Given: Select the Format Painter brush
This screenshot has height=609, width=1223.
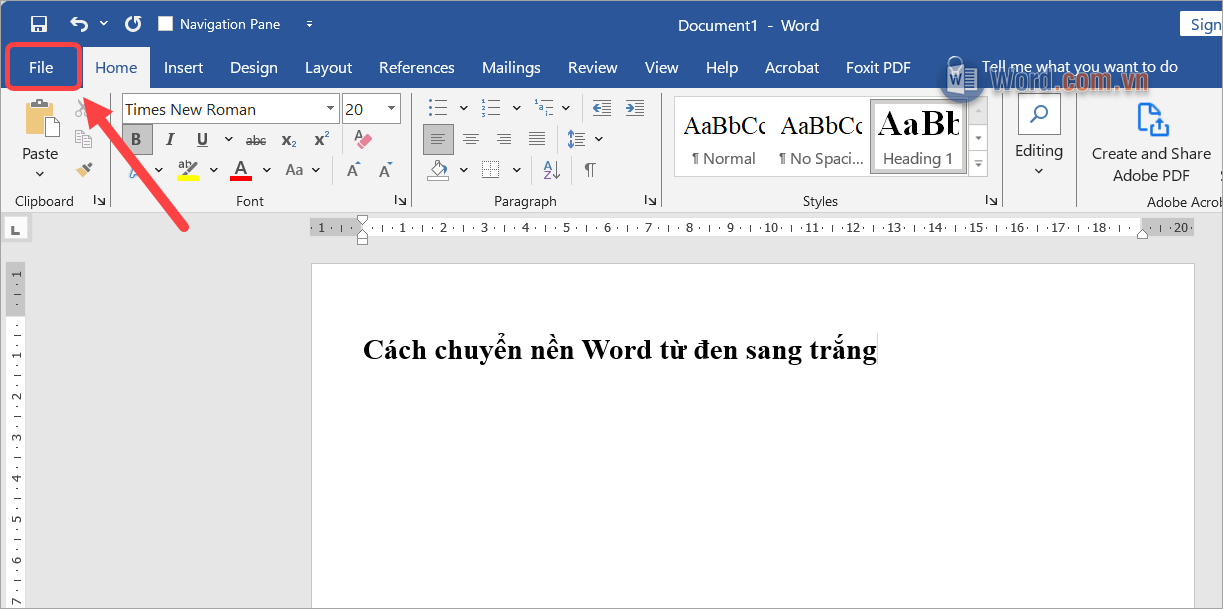Looking at the screenshot, I should [84, 169].
